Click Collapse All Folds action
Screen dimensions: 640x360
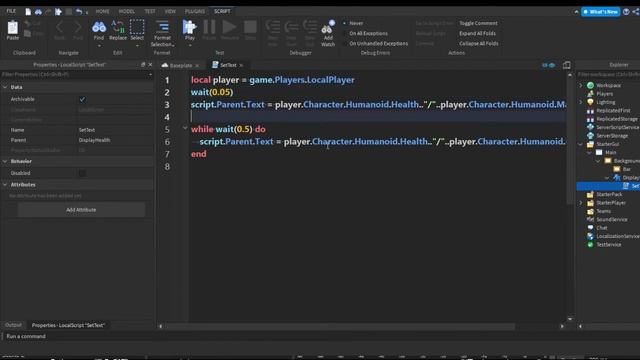(478, 43)
